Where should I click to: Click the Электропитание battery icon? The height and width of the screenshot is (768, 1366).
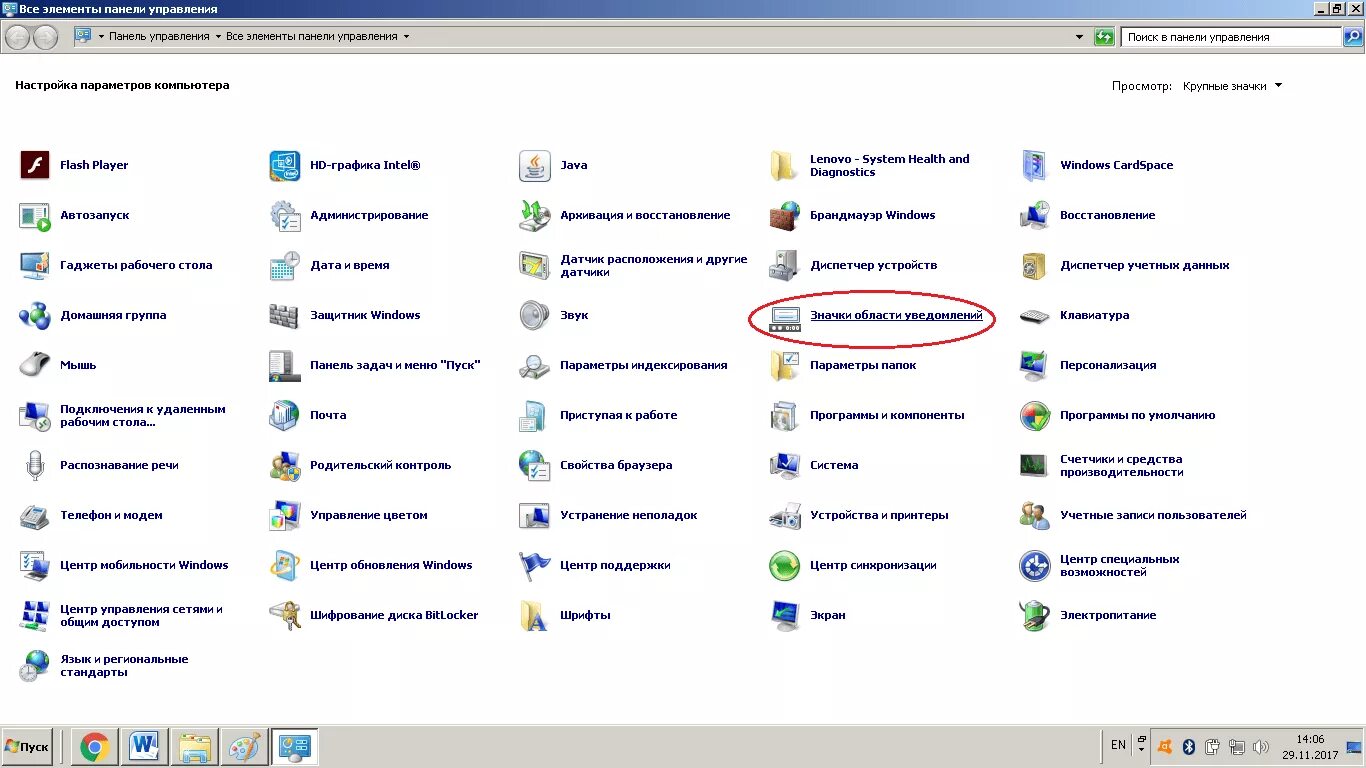tap(1035, 615)
